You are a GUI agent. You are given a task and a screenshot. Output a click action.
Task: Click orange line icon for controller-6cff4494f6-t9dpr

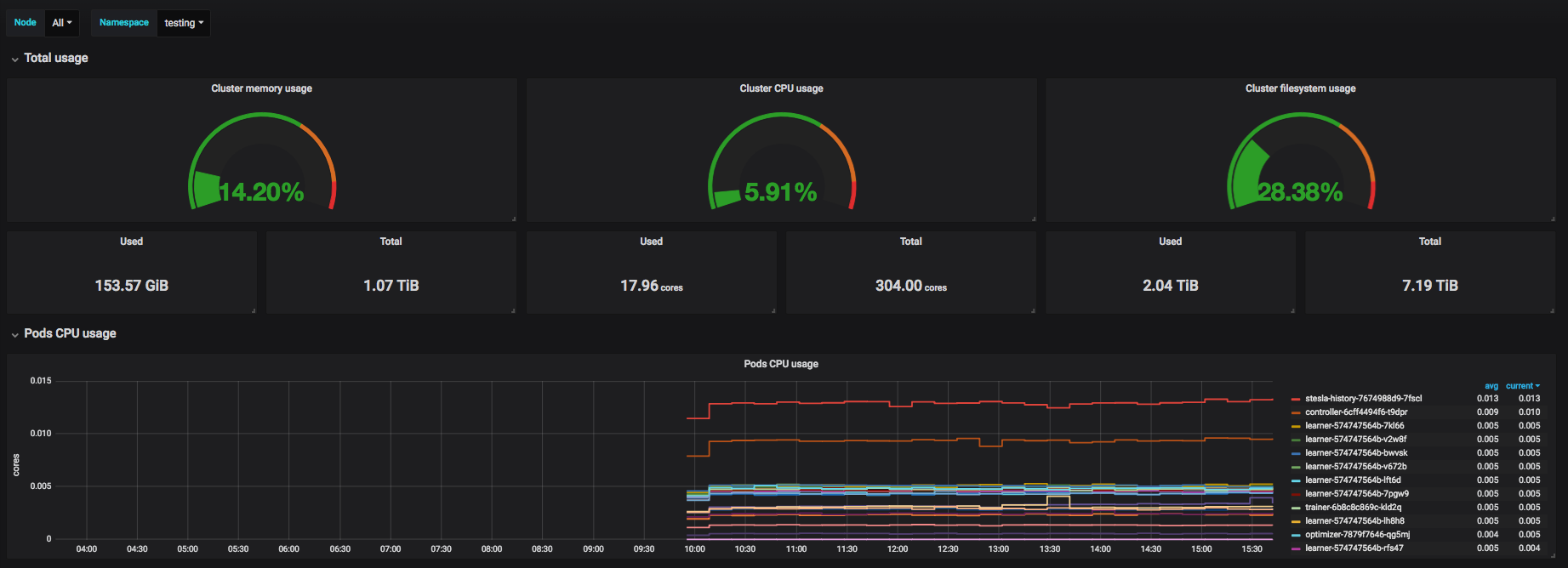(1296, 412)
